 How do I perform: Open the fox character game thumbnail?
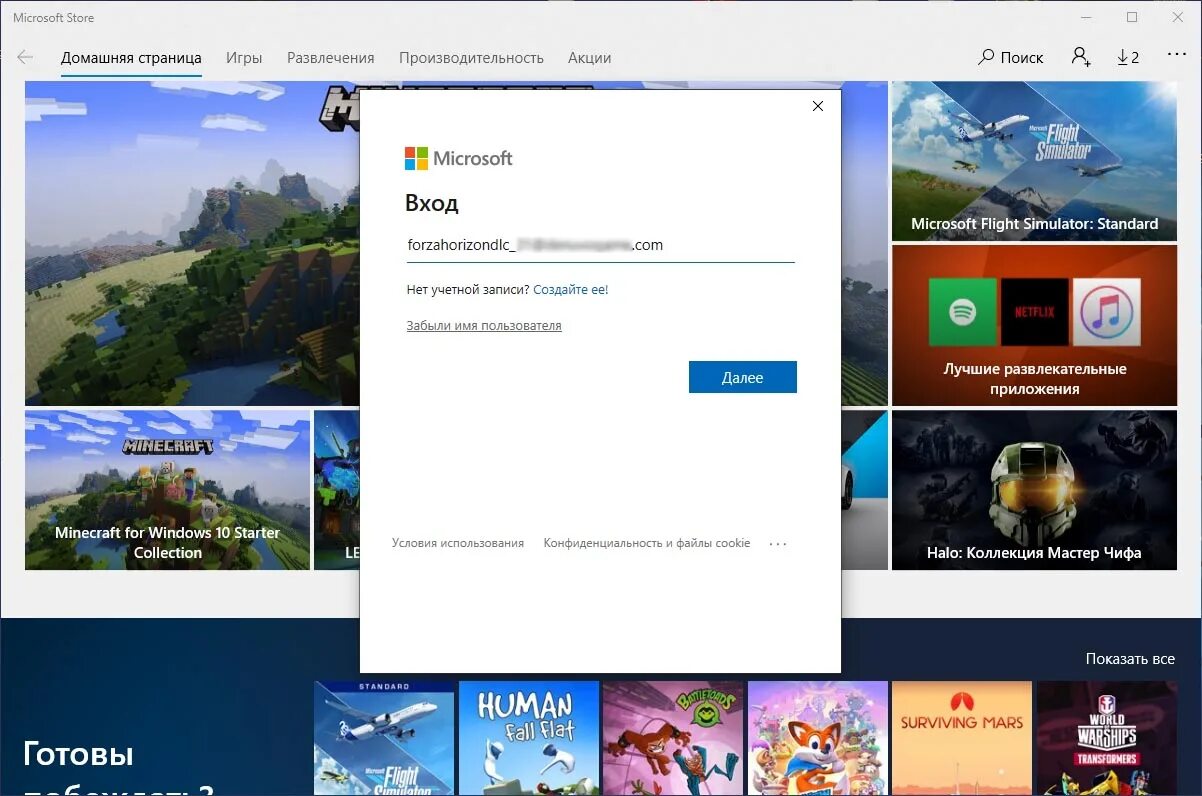[x=818, y=738]
